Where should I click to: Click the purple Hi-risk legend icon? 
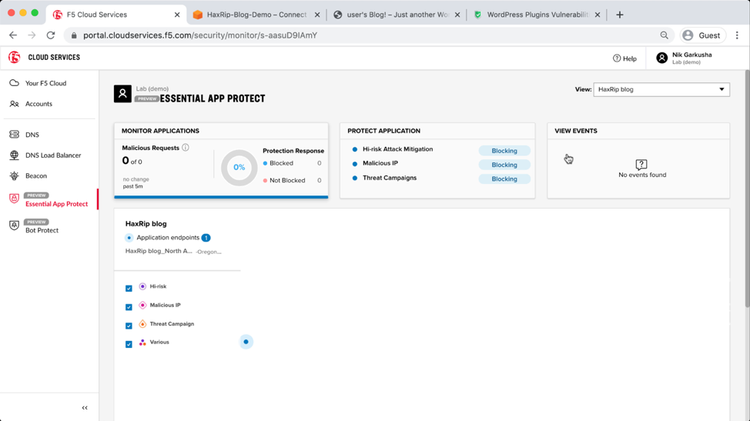tap(143, 286)
